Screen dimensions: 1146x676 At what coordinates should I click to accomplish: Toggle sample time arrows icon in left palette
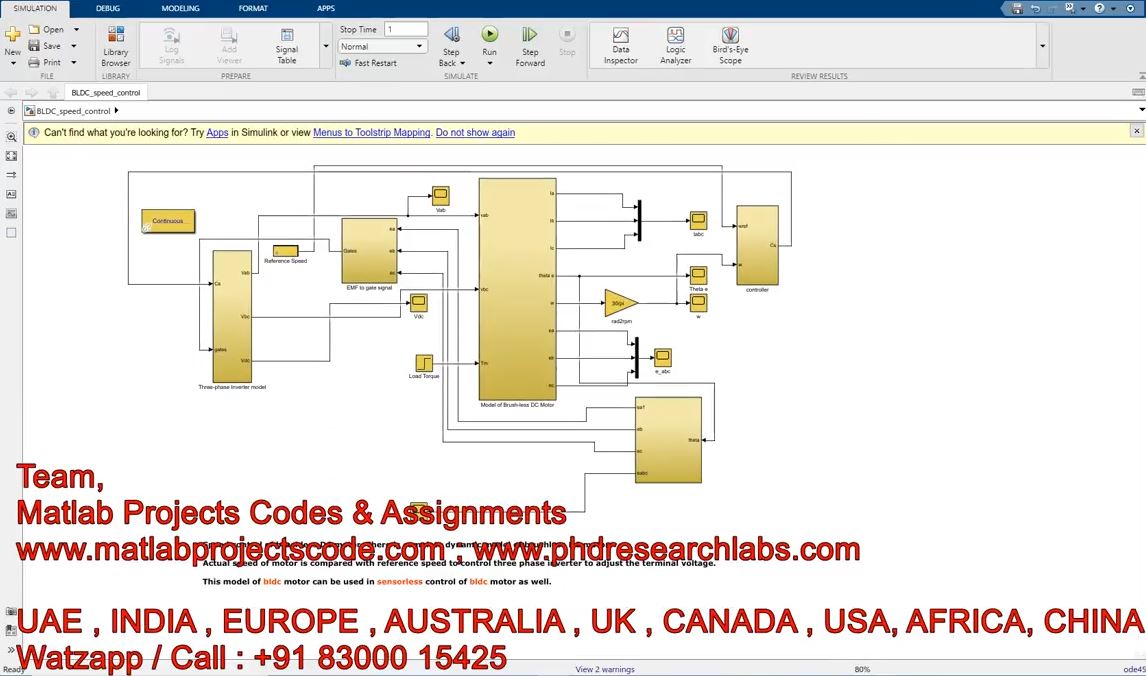coord(11,175)
